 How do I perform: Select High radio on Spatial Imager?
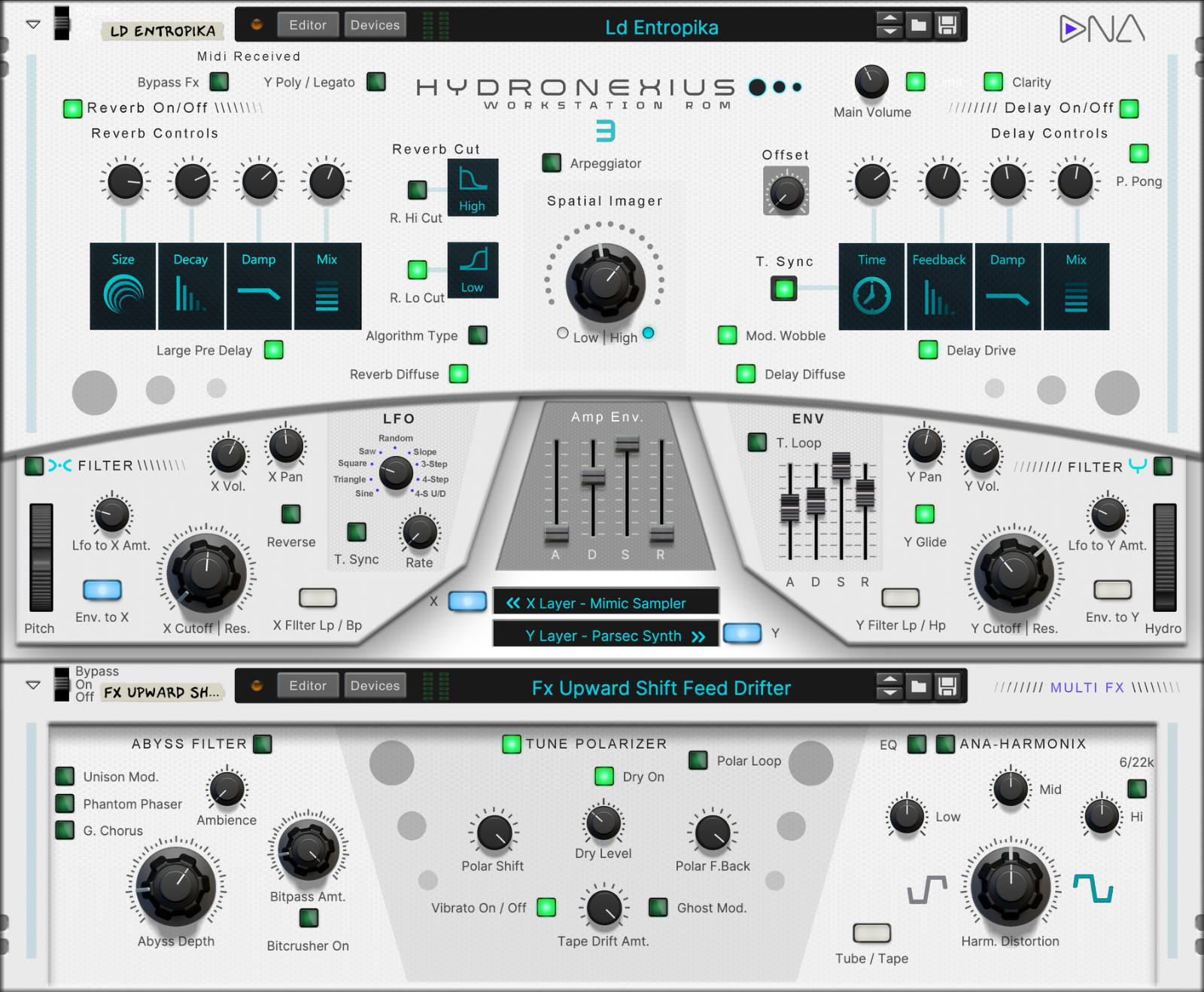click(649, 333)
